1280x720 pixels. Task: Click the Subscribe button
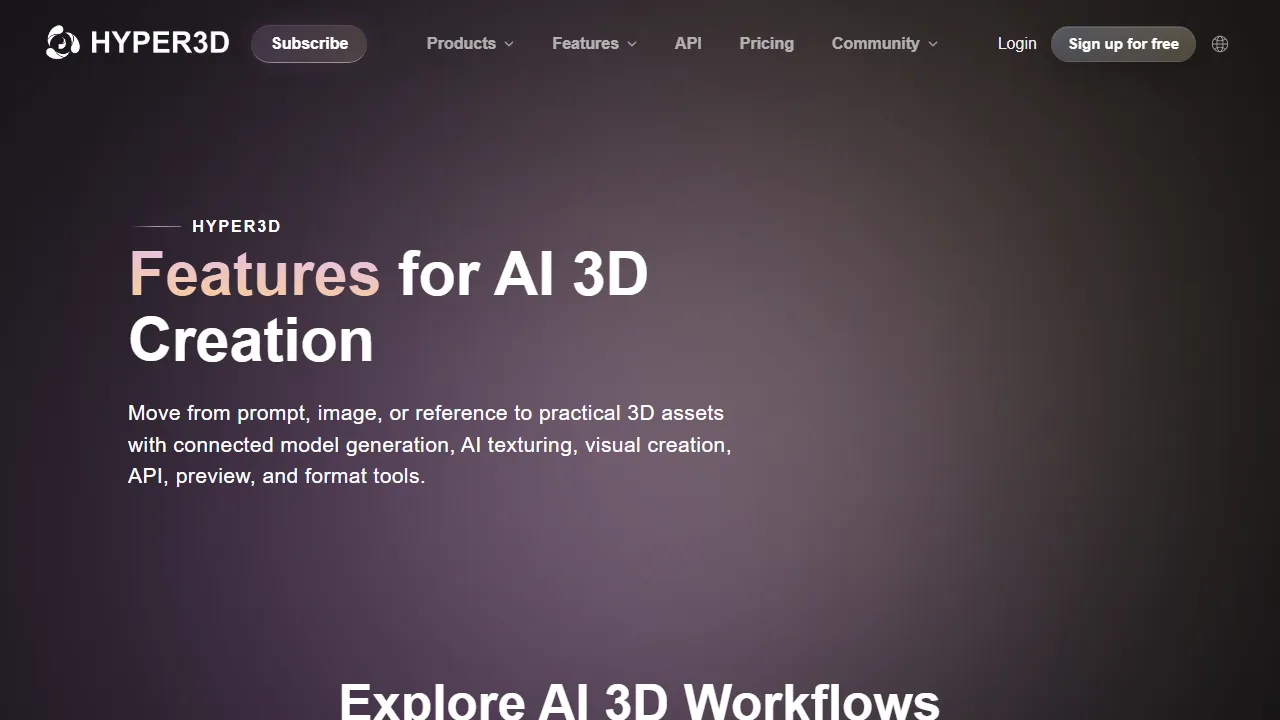[x=309, y=44]
